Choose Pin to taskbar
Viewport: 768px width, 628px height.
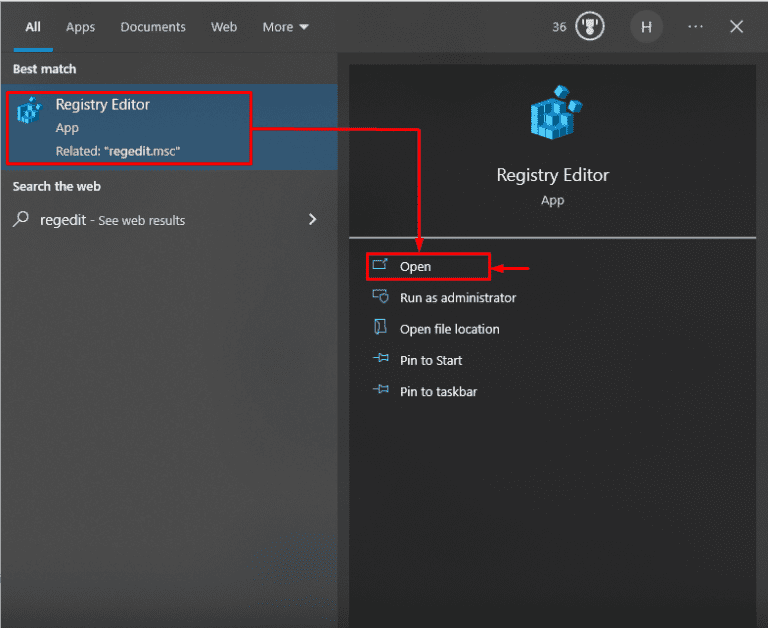438,392
